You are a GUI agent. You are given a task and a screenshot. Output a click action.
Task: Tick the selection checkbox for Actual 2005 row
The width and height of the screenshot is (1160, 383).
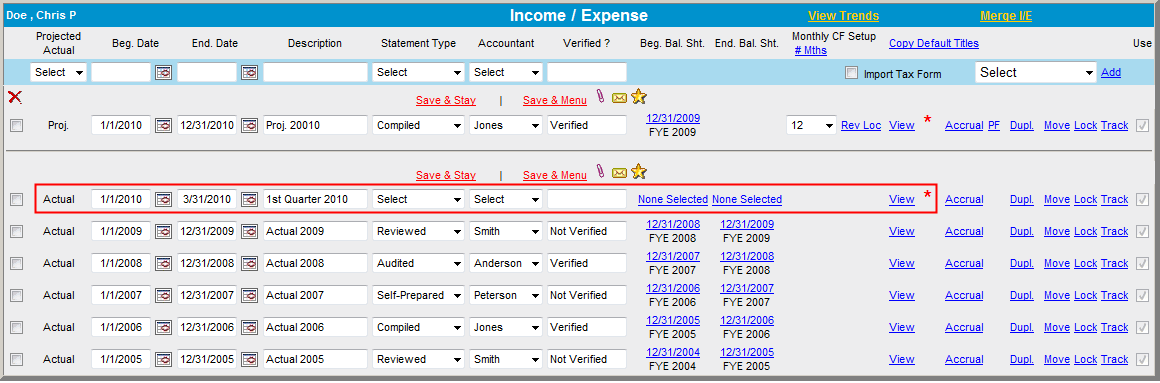16,359
